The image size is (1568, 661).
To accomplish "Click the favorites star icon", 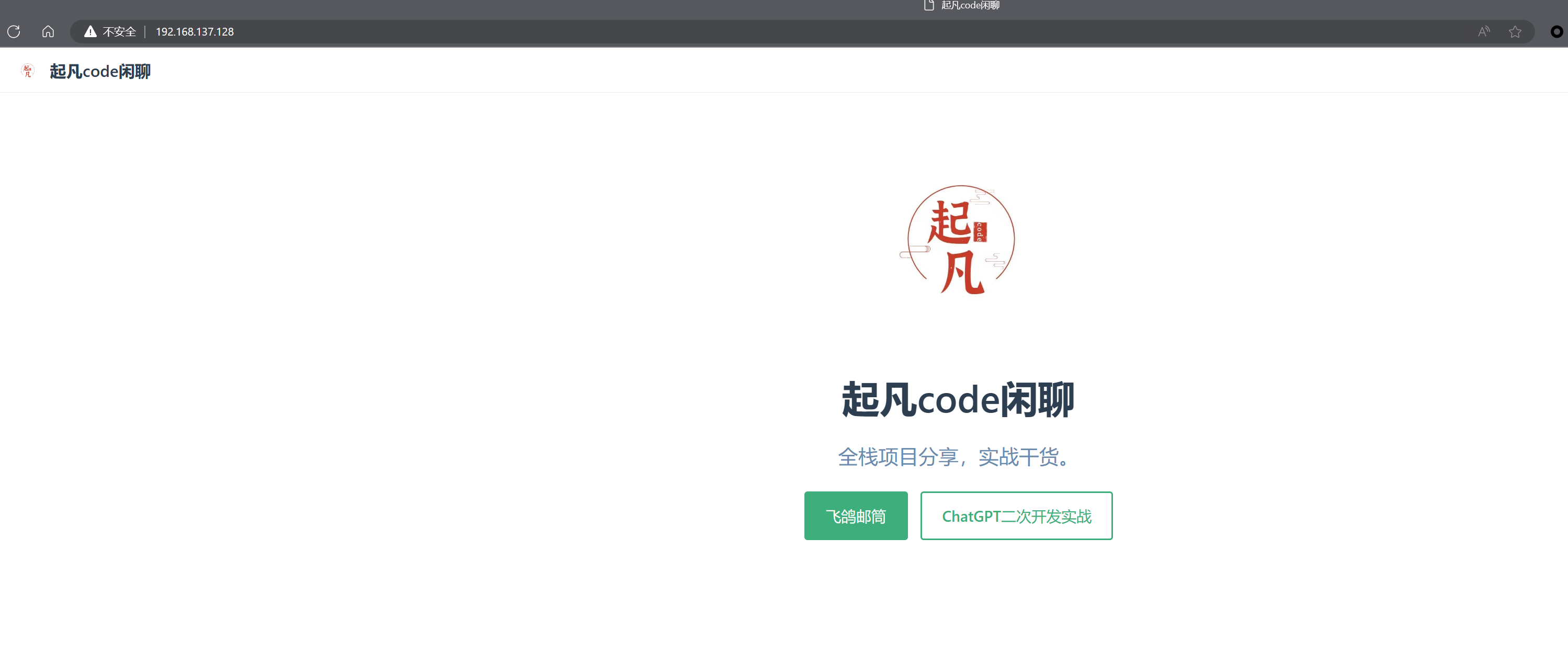I will click(x=1515, y=32).
